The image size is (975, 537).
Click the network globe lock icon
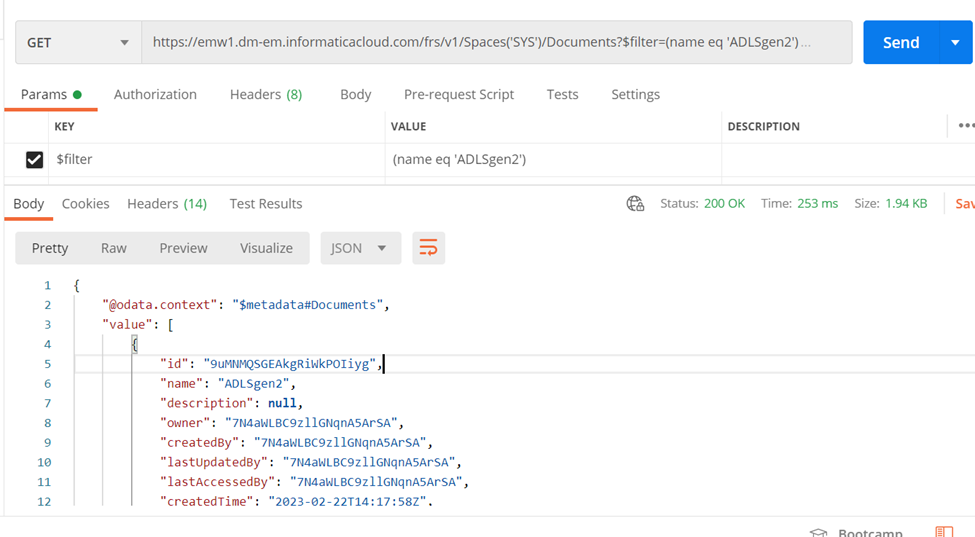[x=635, y=204]
